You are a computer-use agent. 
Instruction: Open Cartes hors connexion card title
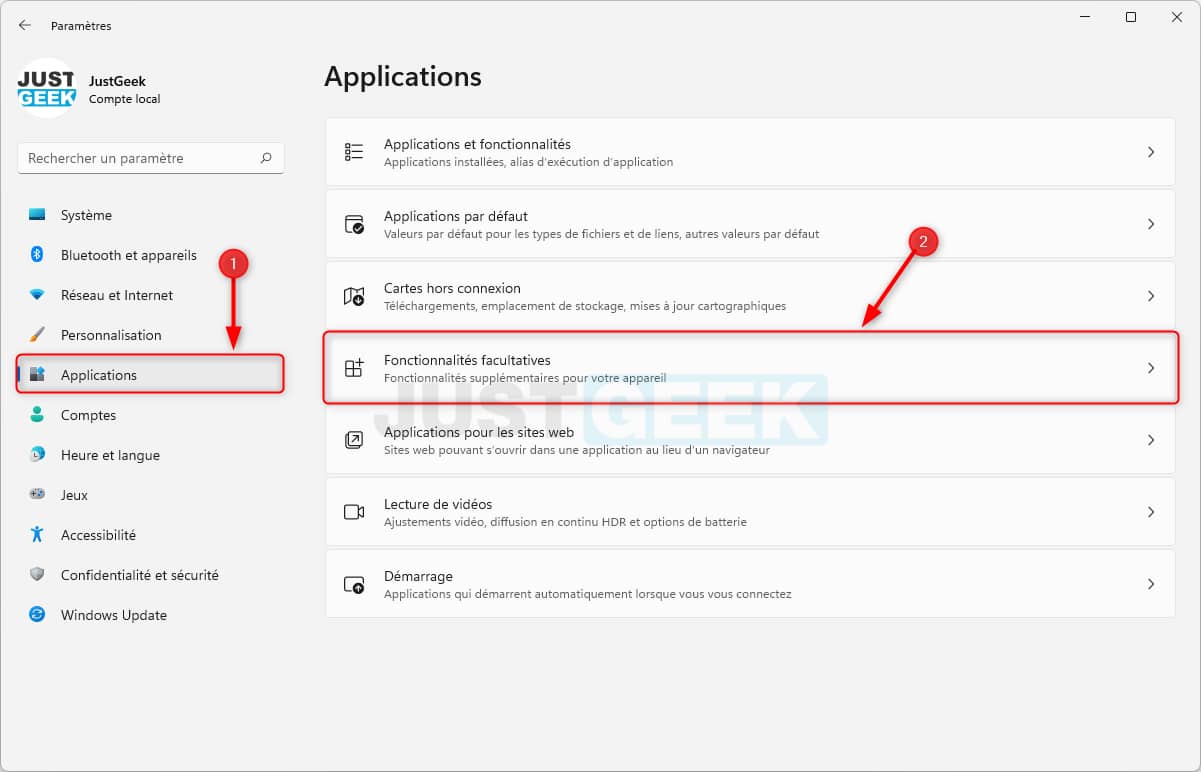click(452, 288)
